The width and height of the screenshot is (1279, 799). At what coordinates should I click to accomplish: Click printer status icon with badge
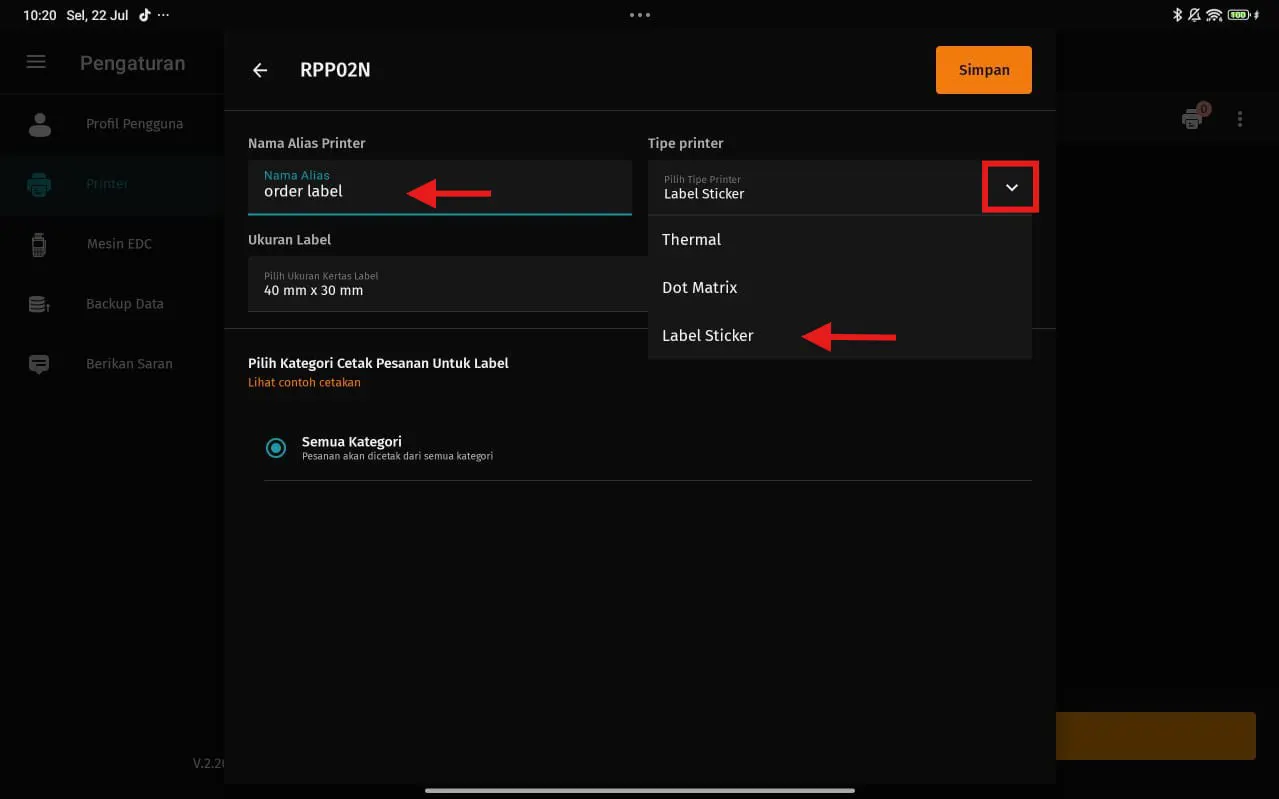pos(1192,119)
